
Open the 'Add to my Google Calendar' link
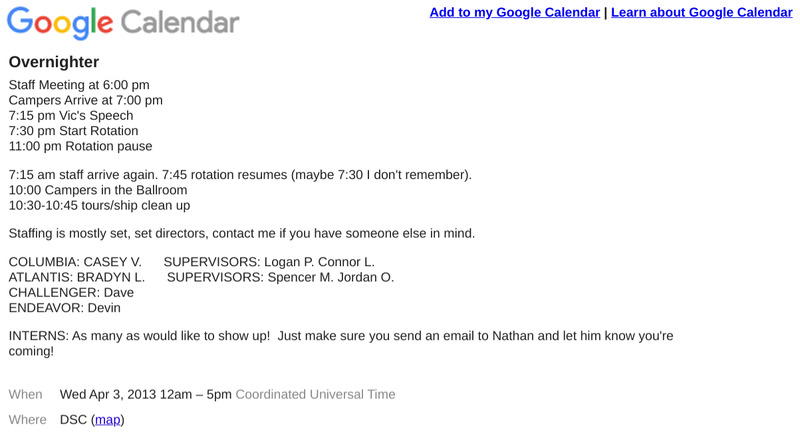coord(515,13)
